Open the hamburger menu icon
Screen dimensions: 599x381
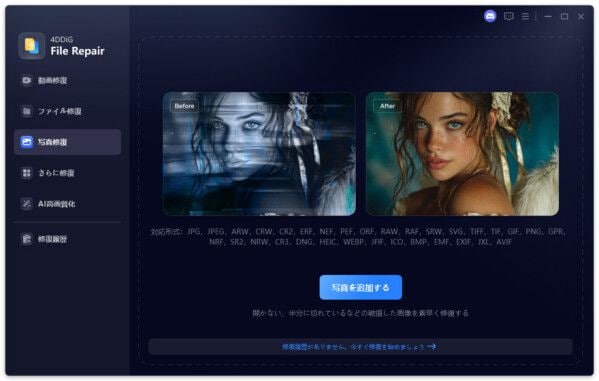point(525,16)
